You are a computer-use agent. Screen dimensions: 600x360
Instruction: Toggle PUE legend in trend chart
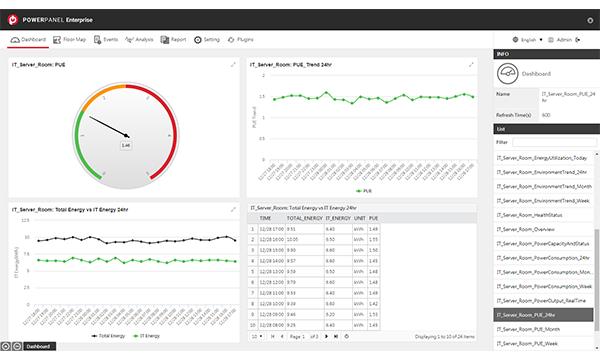[364, 191]
